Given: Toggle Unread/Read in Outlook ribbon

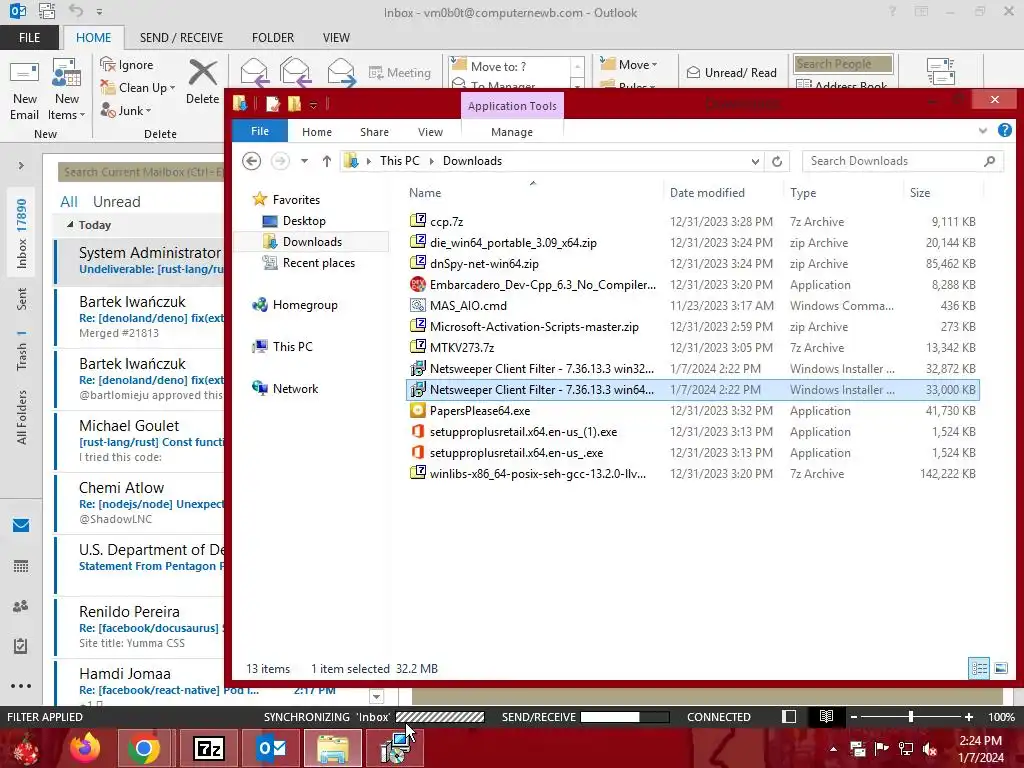Looking at the screenshot, I should click(731, 72).
